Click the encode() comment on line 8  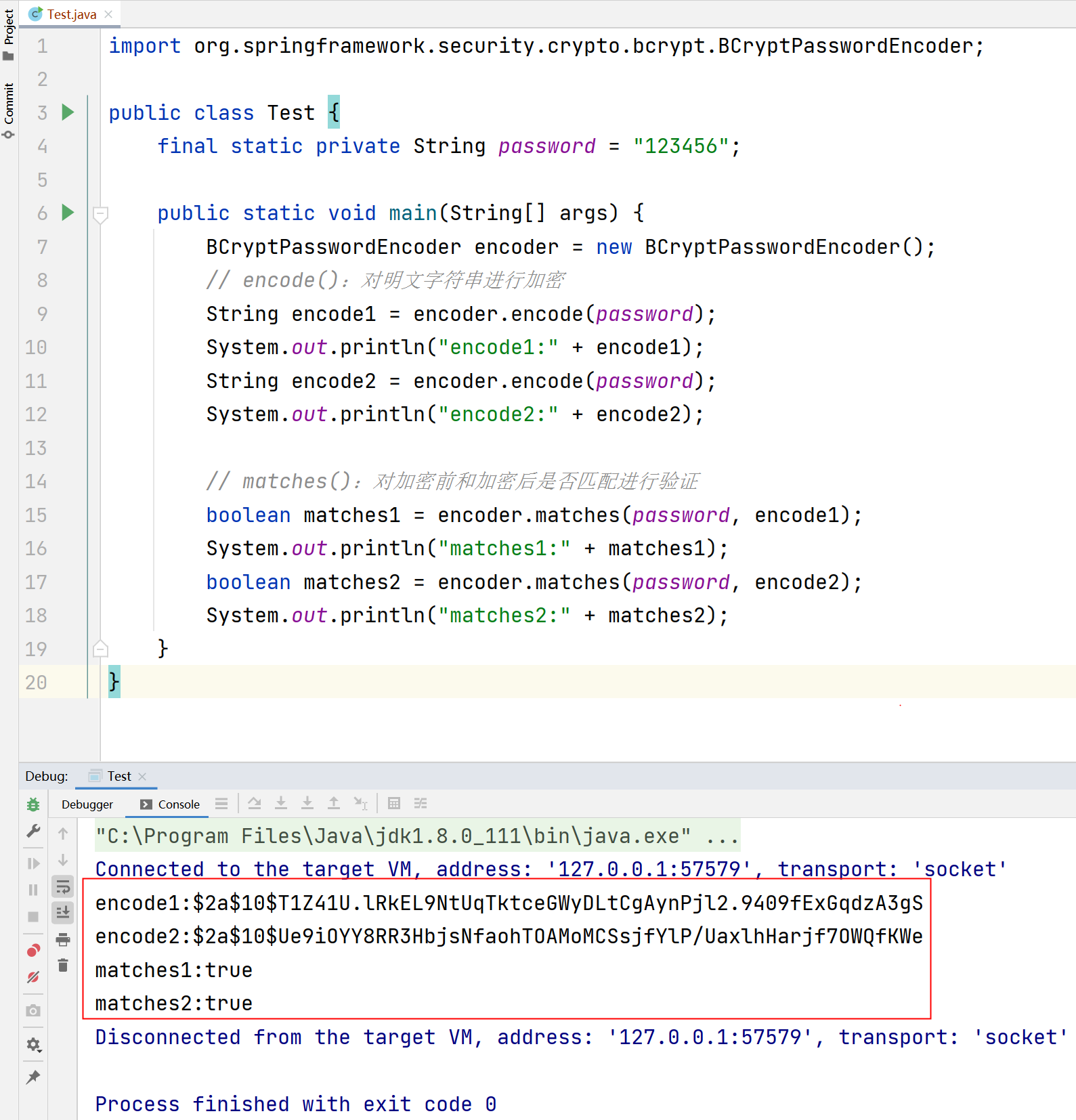click(x=386, y=280)
